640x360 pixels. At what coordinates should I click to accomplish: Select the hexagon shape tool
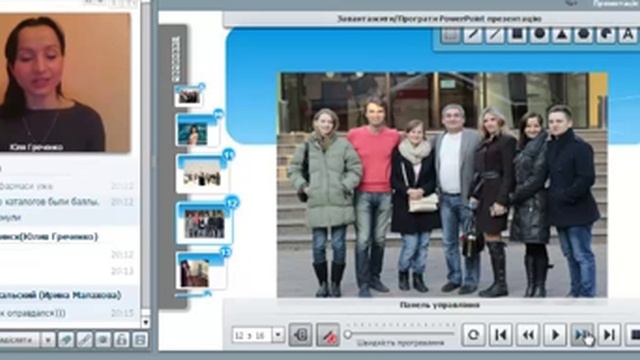pyautogui.click(x=583, y=35)
